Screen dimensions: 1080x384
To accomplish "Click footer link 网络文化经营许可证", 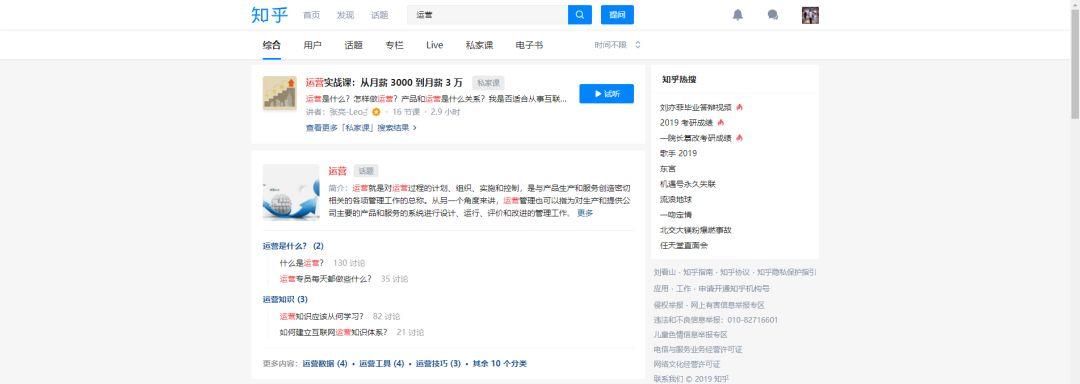I will pos(687,364).
